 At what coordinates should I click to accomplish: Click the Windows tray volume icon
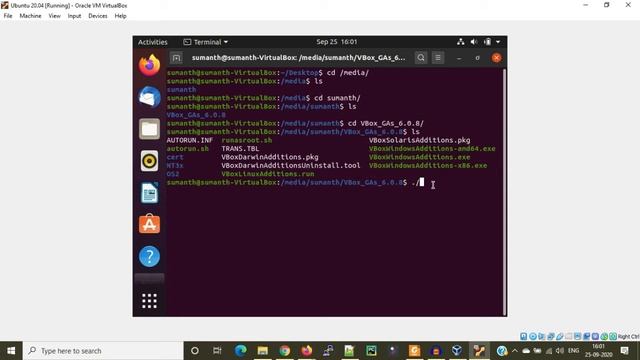pyautogui.click(x=560, y=351)
